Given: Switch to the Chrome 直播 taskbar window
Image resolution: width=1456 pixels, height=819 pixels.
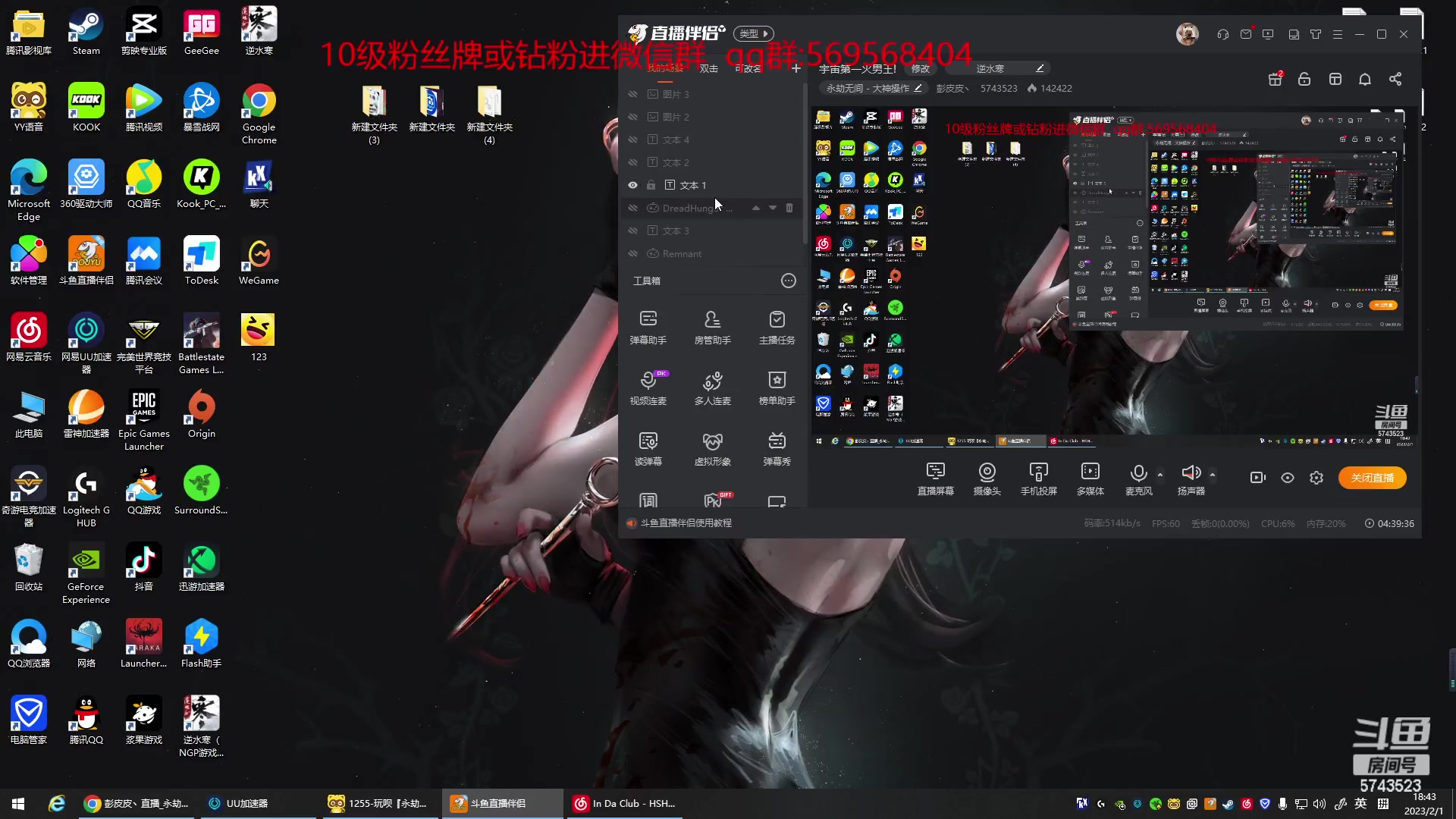Looking at the screenshot, I should (136, 803).
